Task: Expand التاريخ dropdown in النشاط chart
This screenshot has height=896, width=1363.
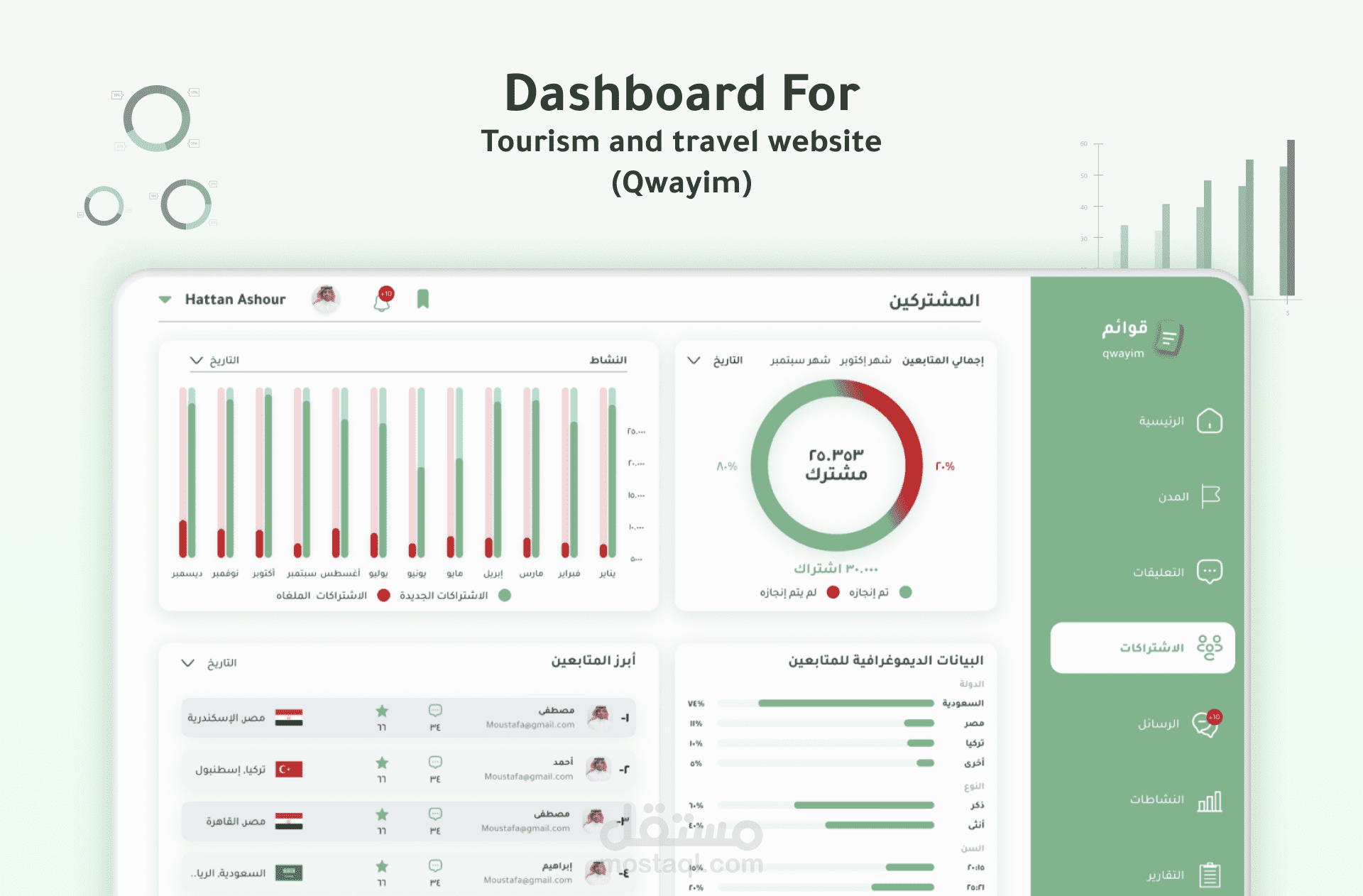Action: click(214, 360)
